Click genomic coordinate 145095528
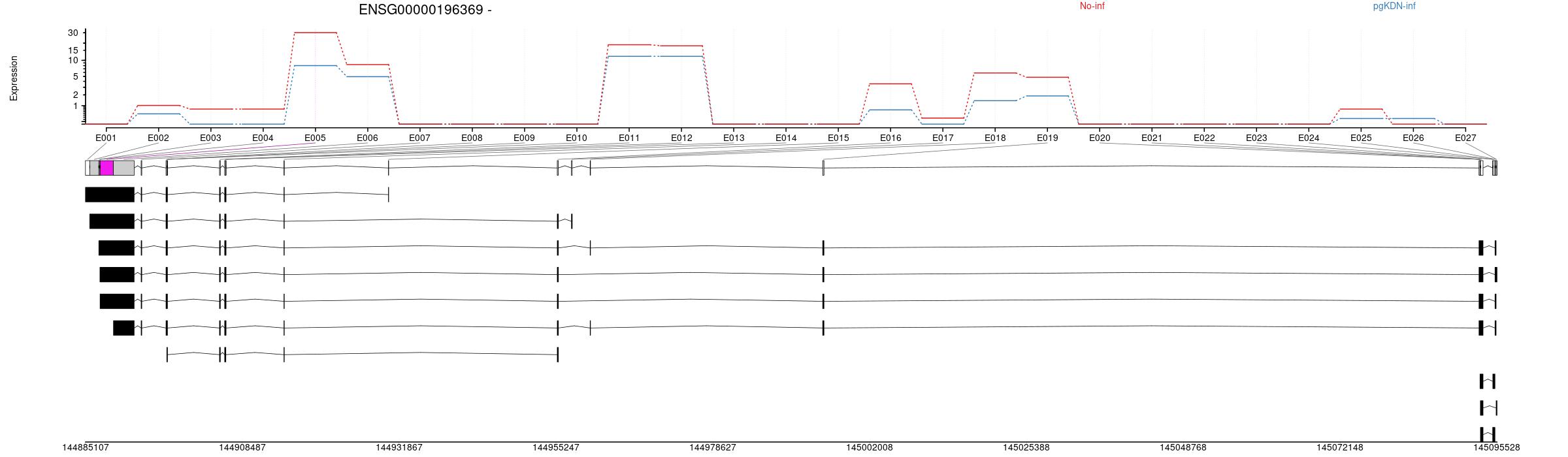Viewport: 1568px width, 457px height. pyautogui.click(x=1497, y=448)
